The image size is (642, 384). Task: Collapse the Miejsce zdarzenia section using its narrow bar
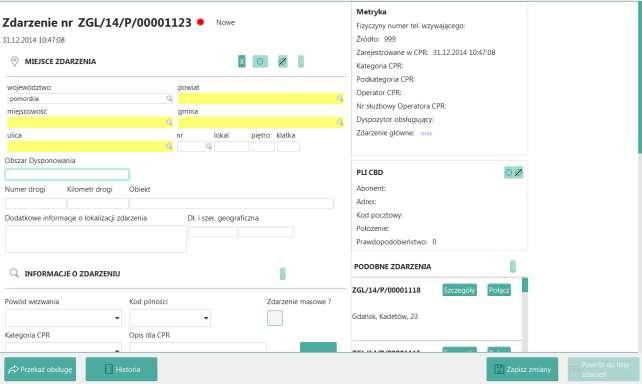[x=301, y=61]
